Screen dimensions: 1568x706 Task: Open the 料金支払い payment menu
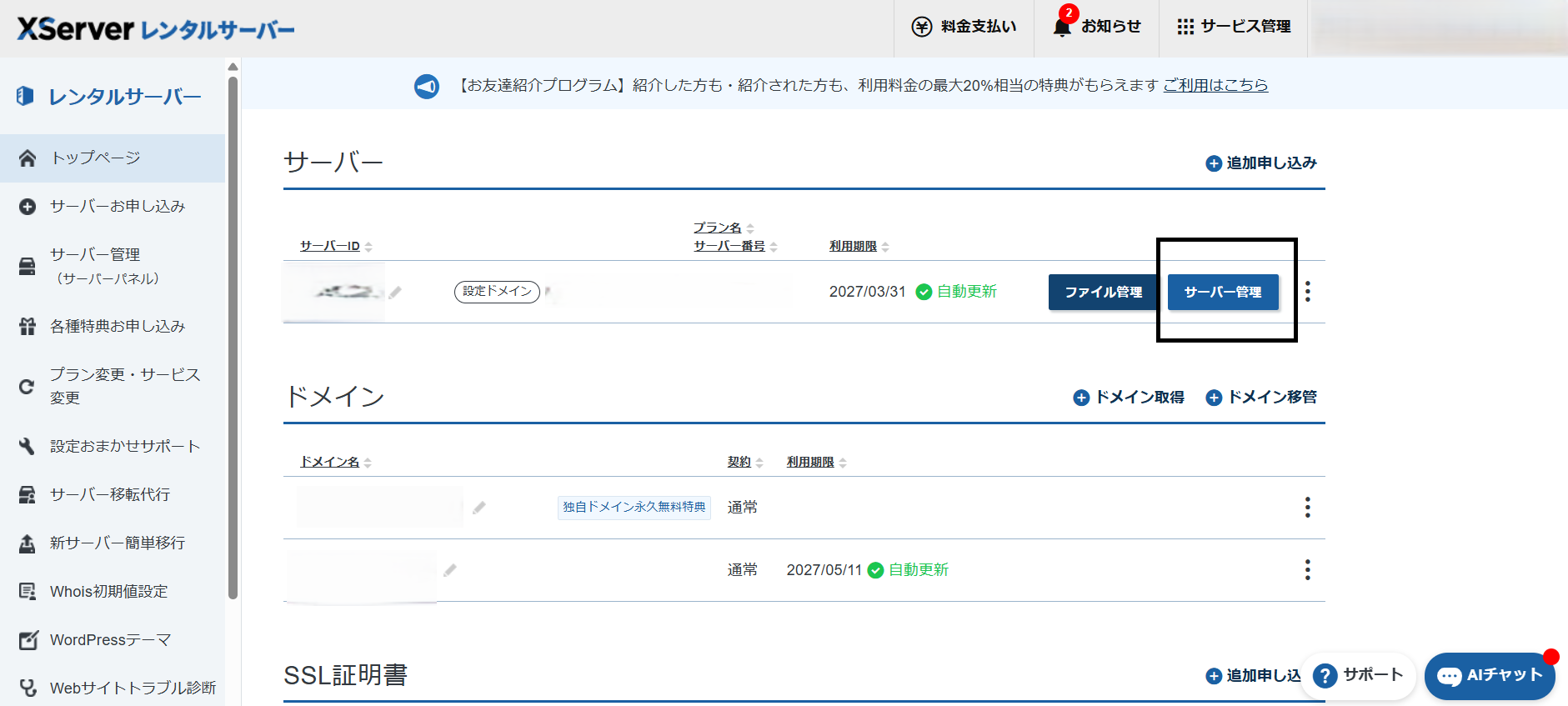click(964, 27)
